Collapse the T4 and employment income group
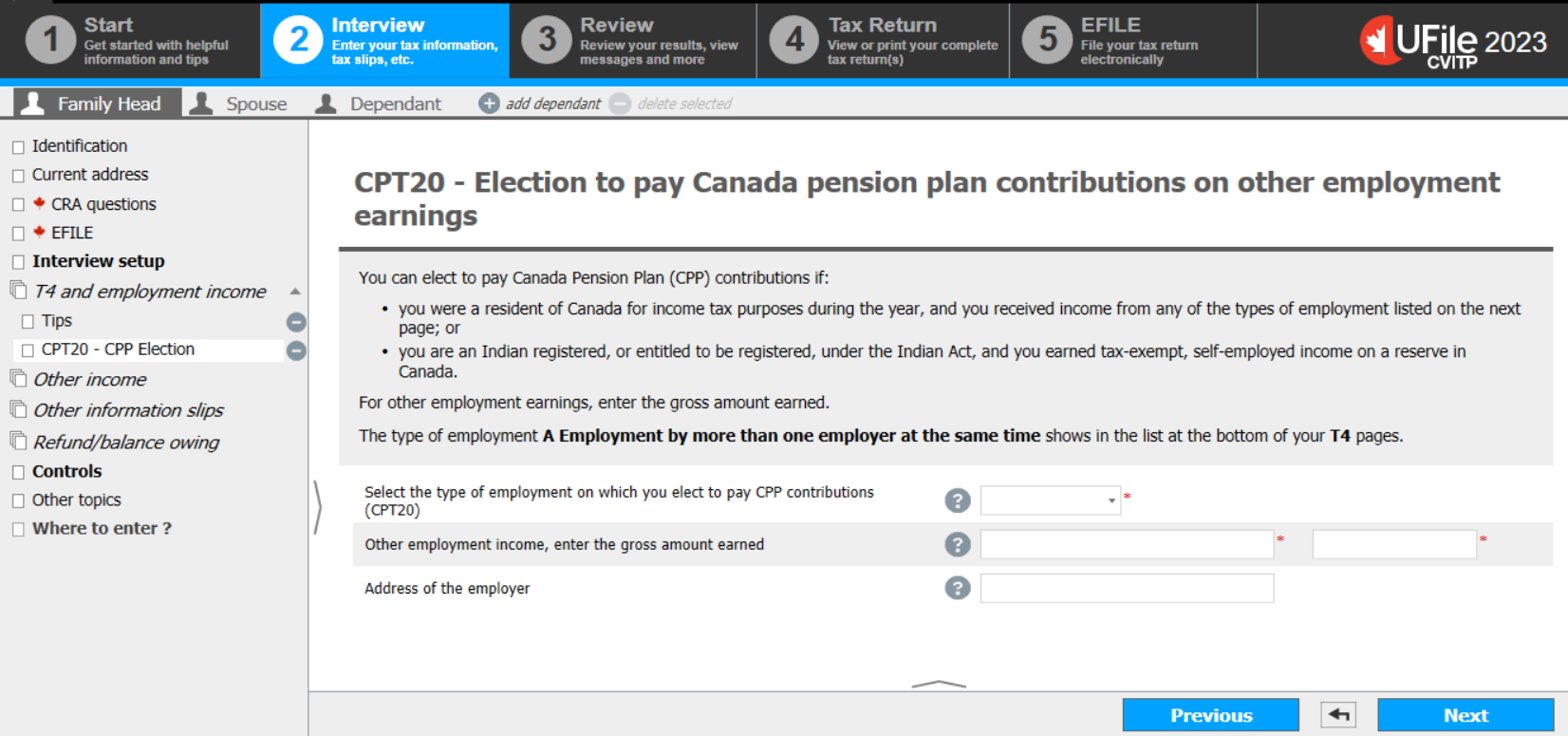 295,292
